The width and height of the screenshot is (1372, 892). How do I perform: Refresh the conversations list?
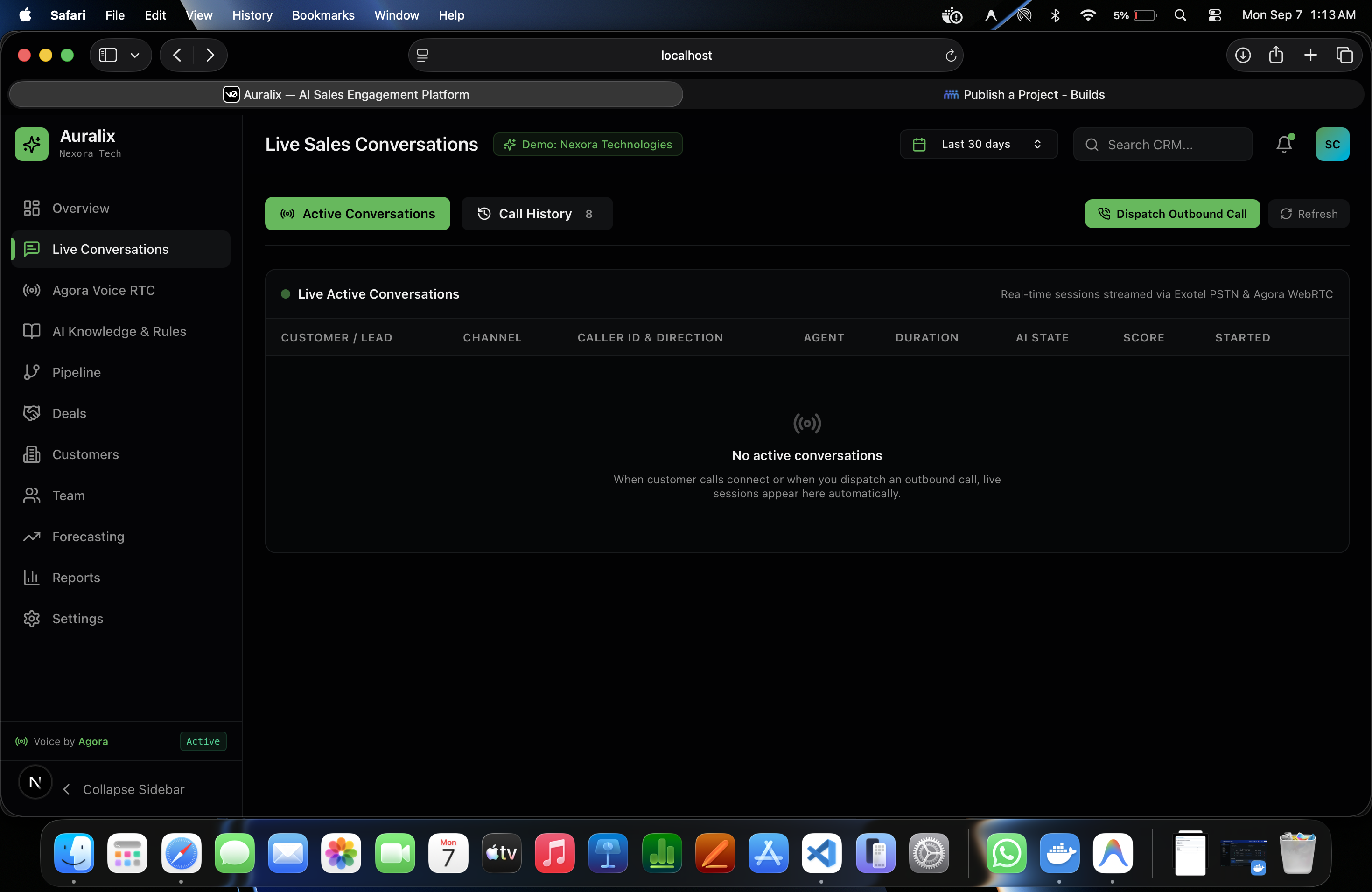1309,214
